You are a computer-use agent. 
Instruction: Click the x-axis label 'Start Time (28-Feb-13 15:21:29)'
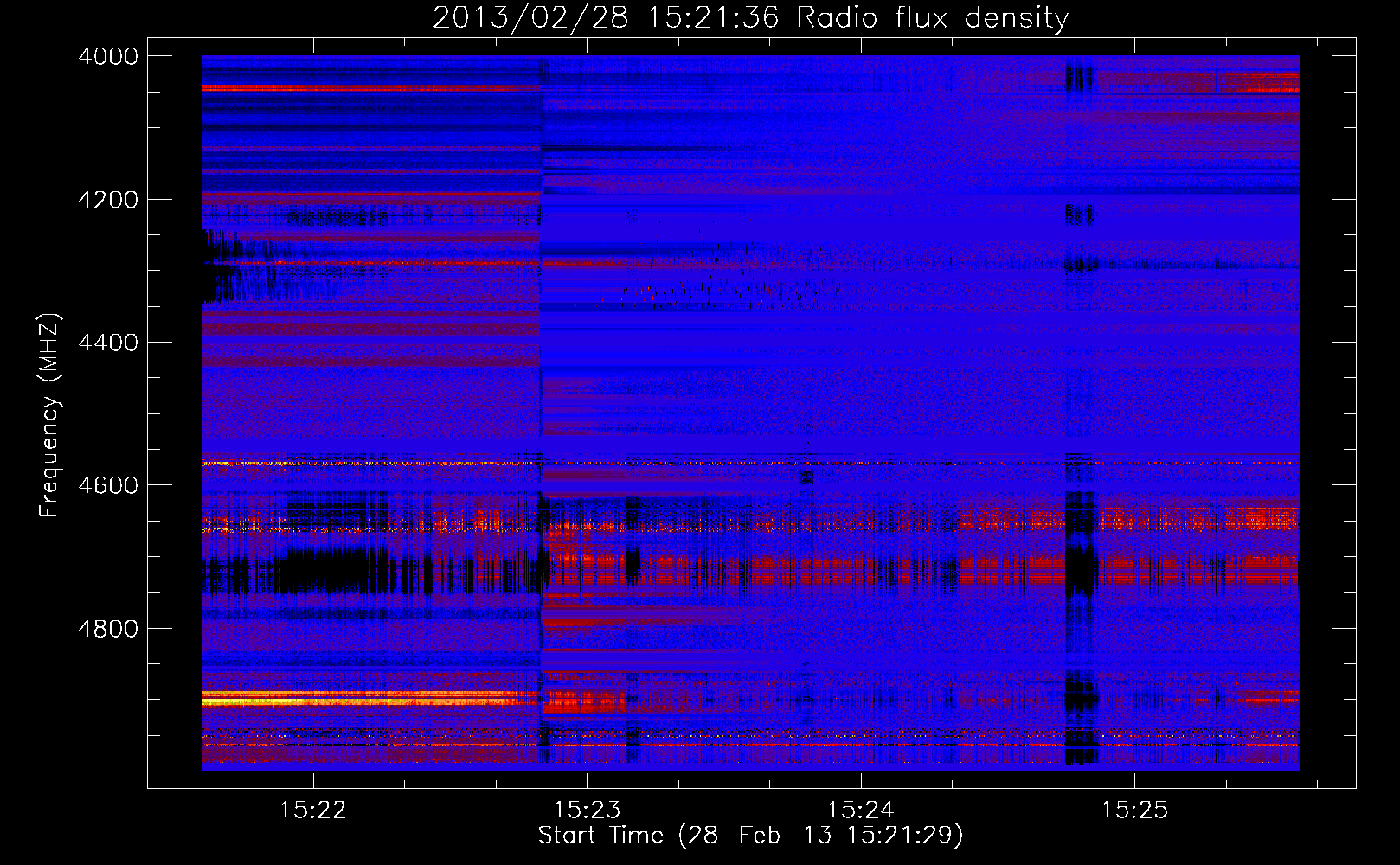coord(750,835)
